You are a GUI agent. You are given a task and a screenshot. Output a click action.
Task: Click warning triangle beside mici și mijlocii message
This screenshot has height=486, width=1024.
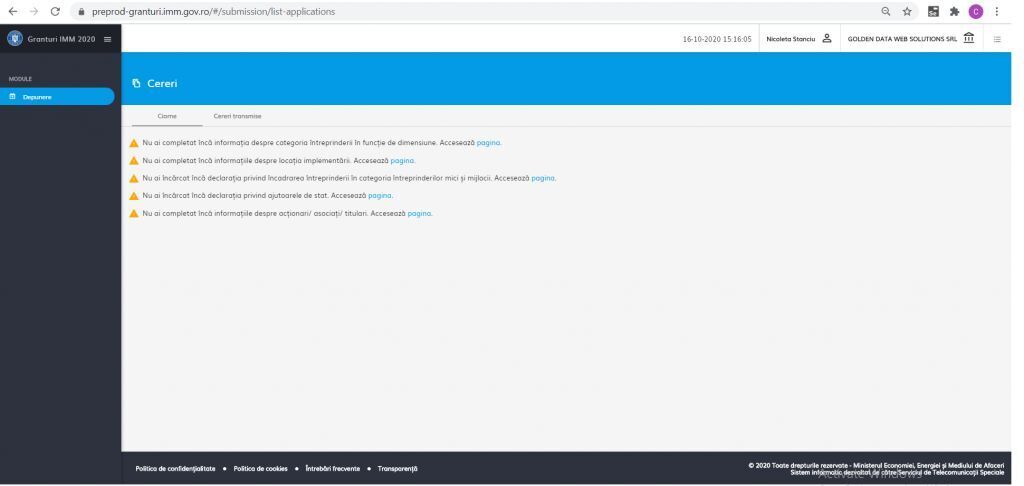click(x=134, y=178)
